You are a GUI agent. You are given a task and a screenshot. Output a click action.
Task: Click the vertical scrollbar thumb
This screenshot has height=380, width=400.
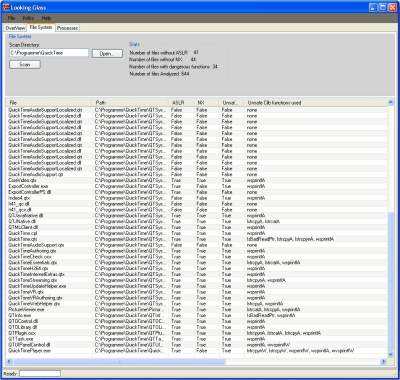point(390,281)
